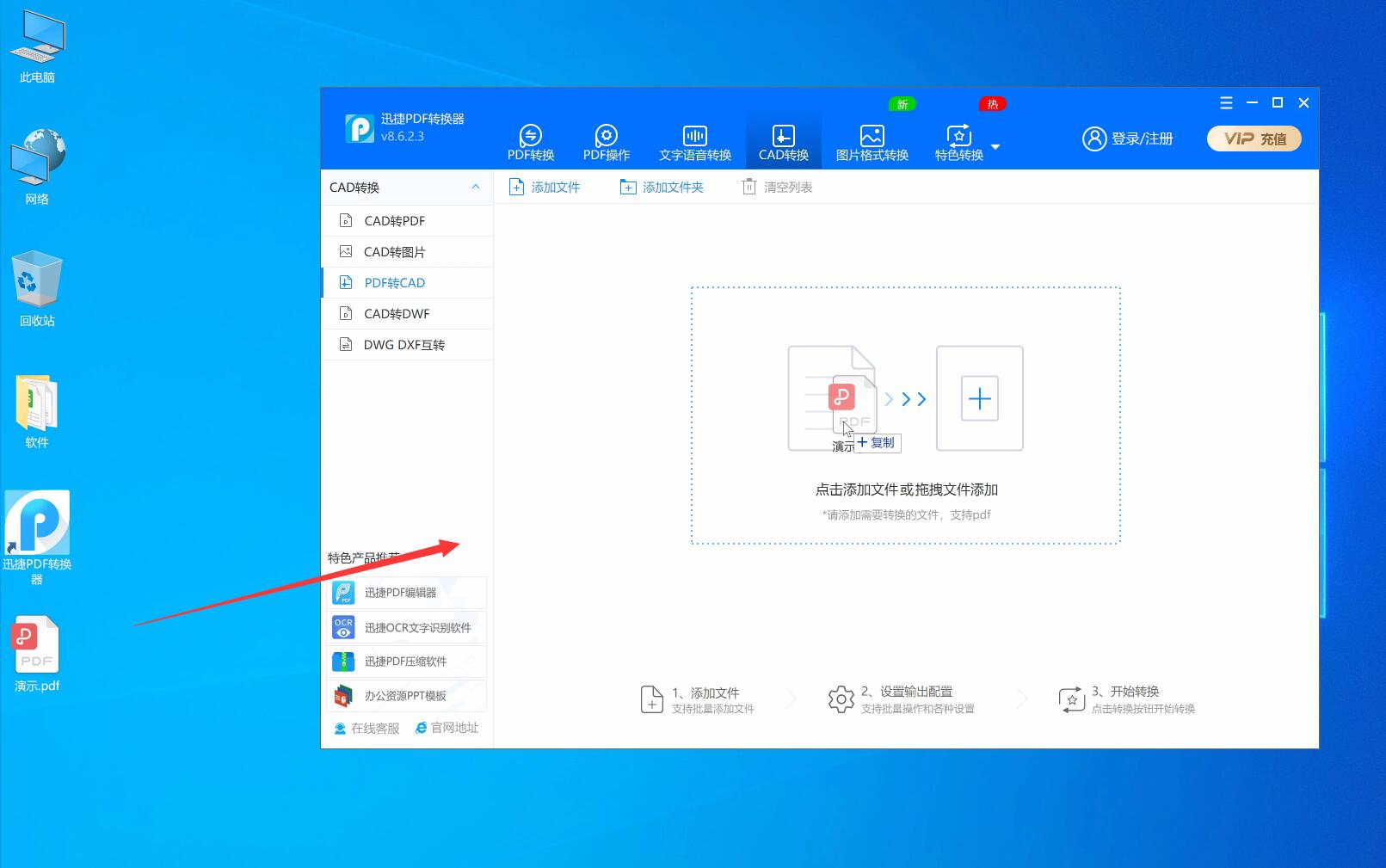Screen dimensions: 1386x868
Task: Select 网络 desktop icon
Action: (37, 167)
